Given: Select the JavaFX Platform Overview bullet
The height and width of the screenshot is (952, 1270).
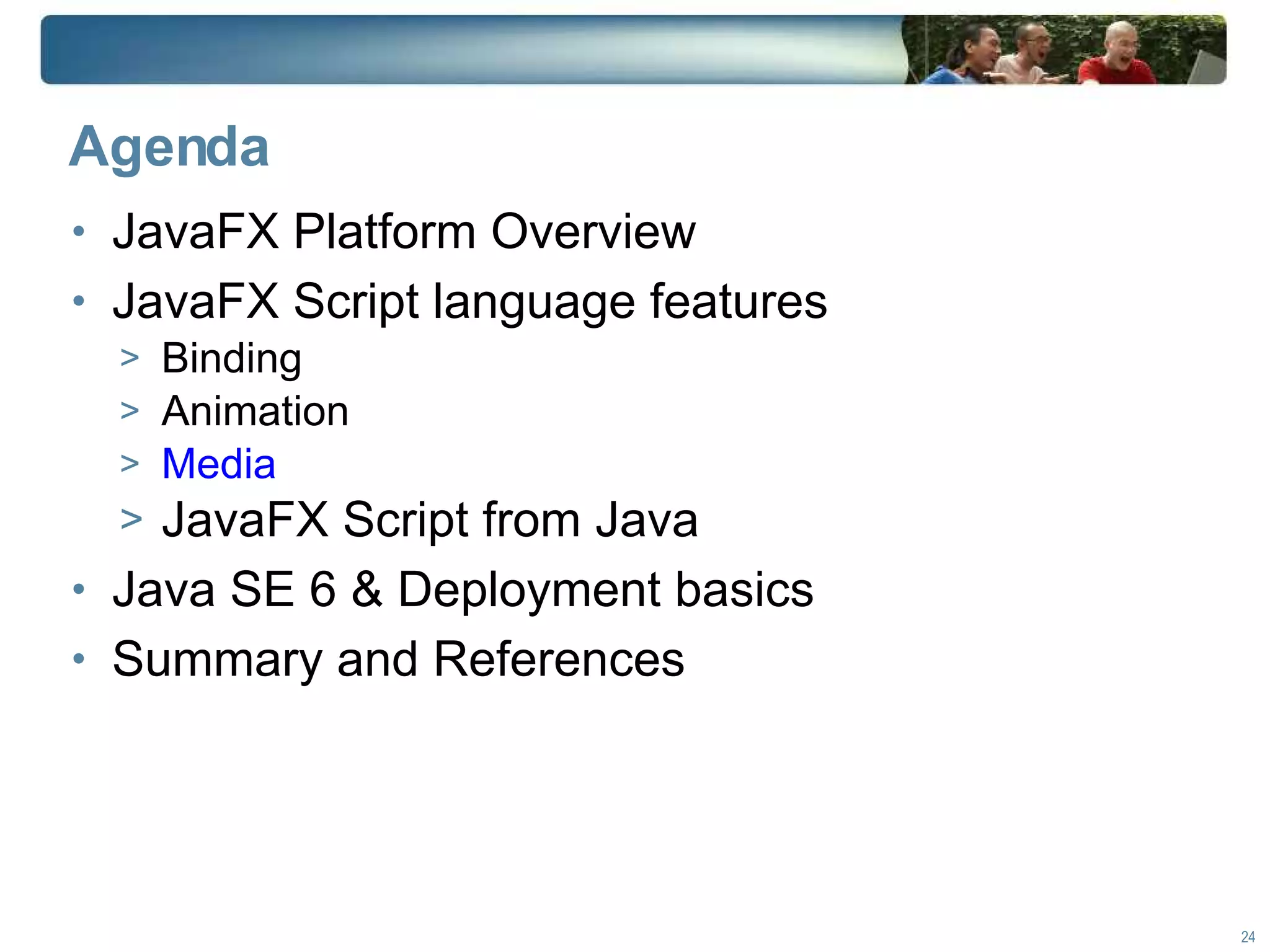Looking at the screenshot, I should coord(404,231).
